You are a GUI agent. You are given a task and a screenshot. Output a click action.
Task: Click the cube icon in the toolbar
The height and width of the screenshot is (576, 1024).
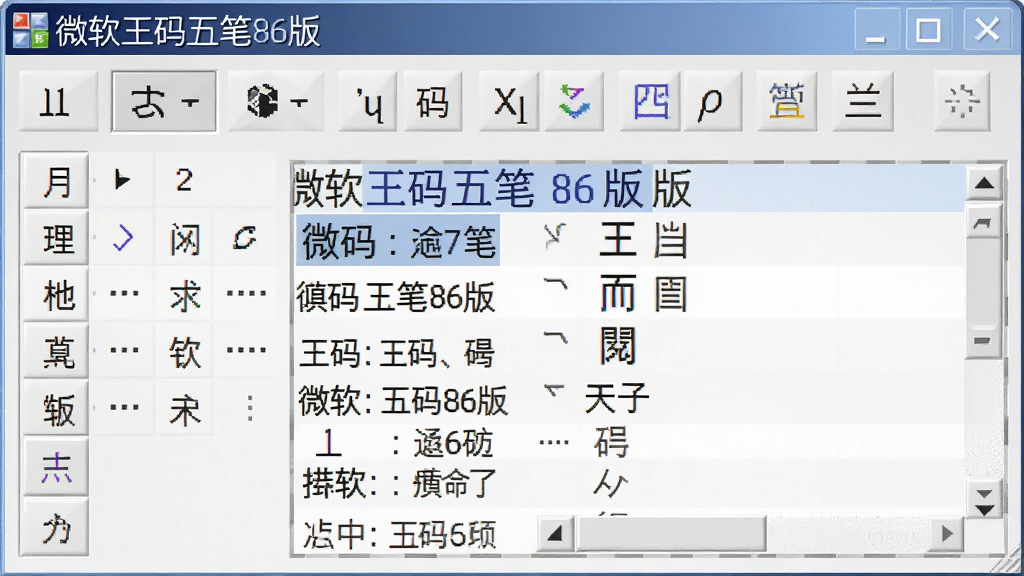(263, 102)
